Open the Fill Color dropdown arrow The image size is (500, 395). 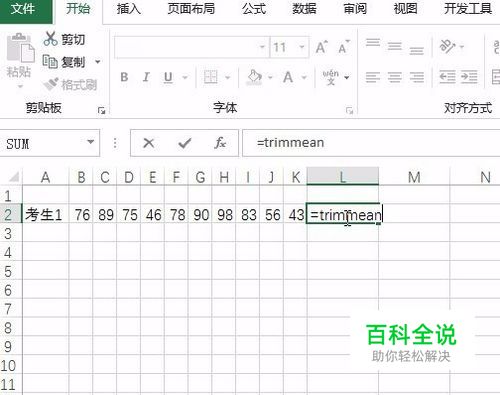(x=270, y=78)
